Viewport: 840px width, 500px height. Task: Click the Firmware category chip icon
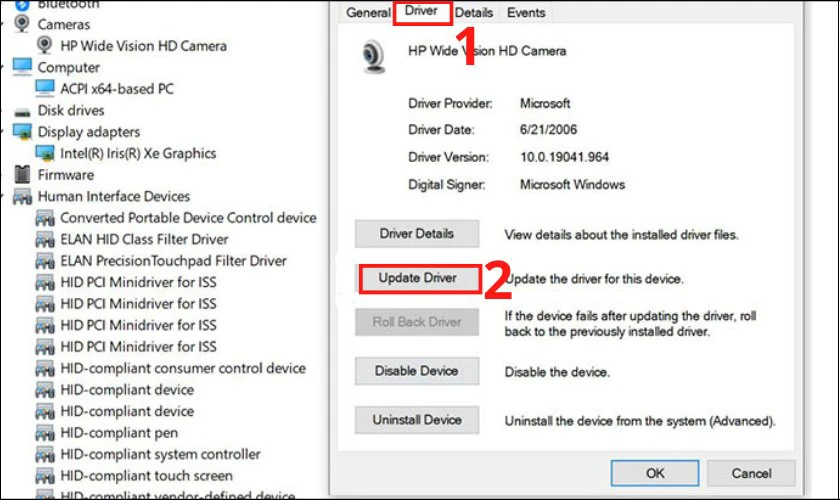22,175
